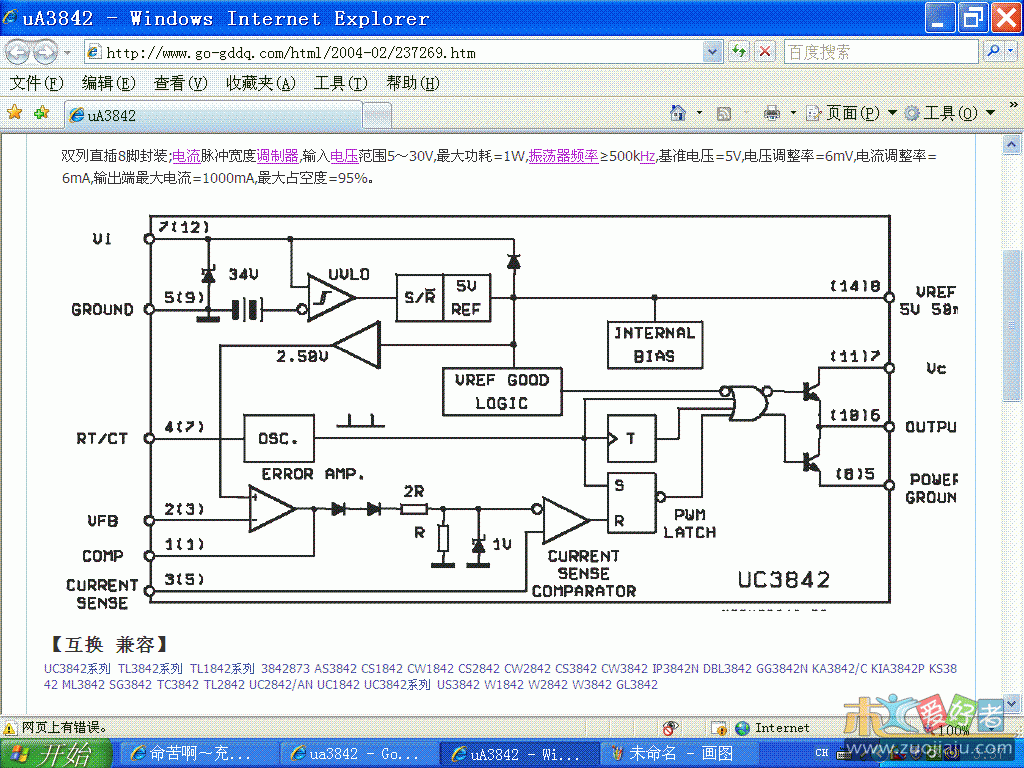
Task: Go forward using the Forward arrow button
Action: 44,52
